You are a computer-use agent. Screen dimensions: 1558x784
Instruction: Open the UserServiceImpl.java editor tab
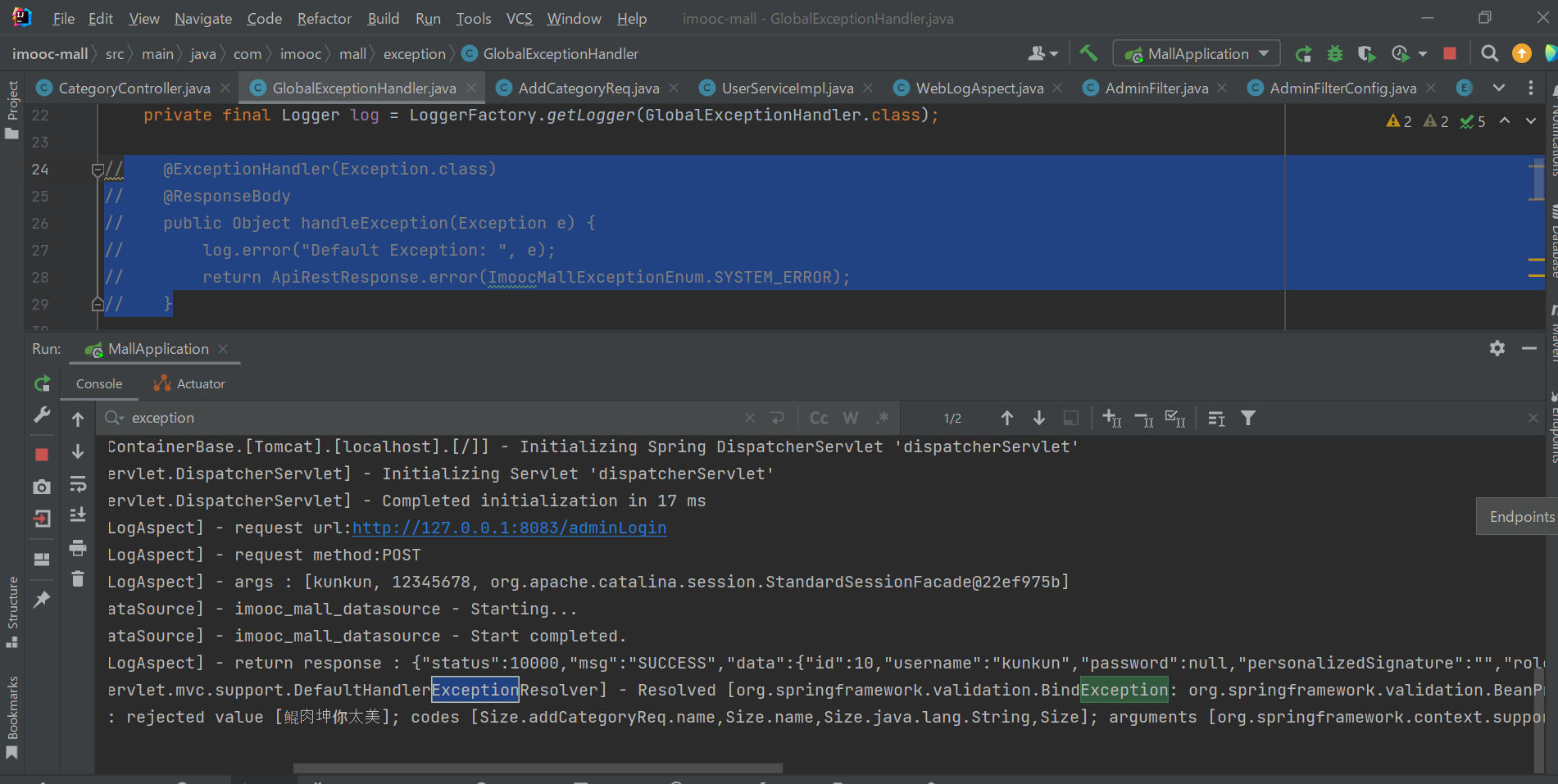[788, 88]
